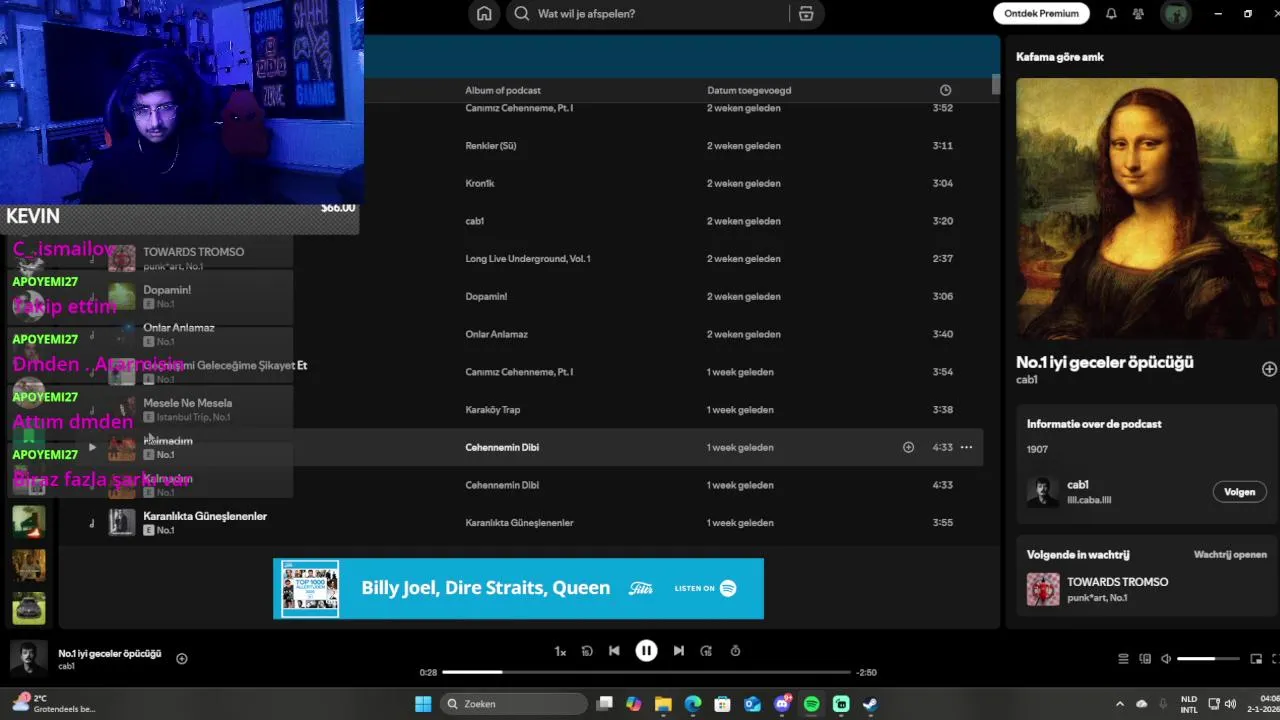Open the cab1 creator link in the info card
1280x720 pixels.
coord(1077,485)
